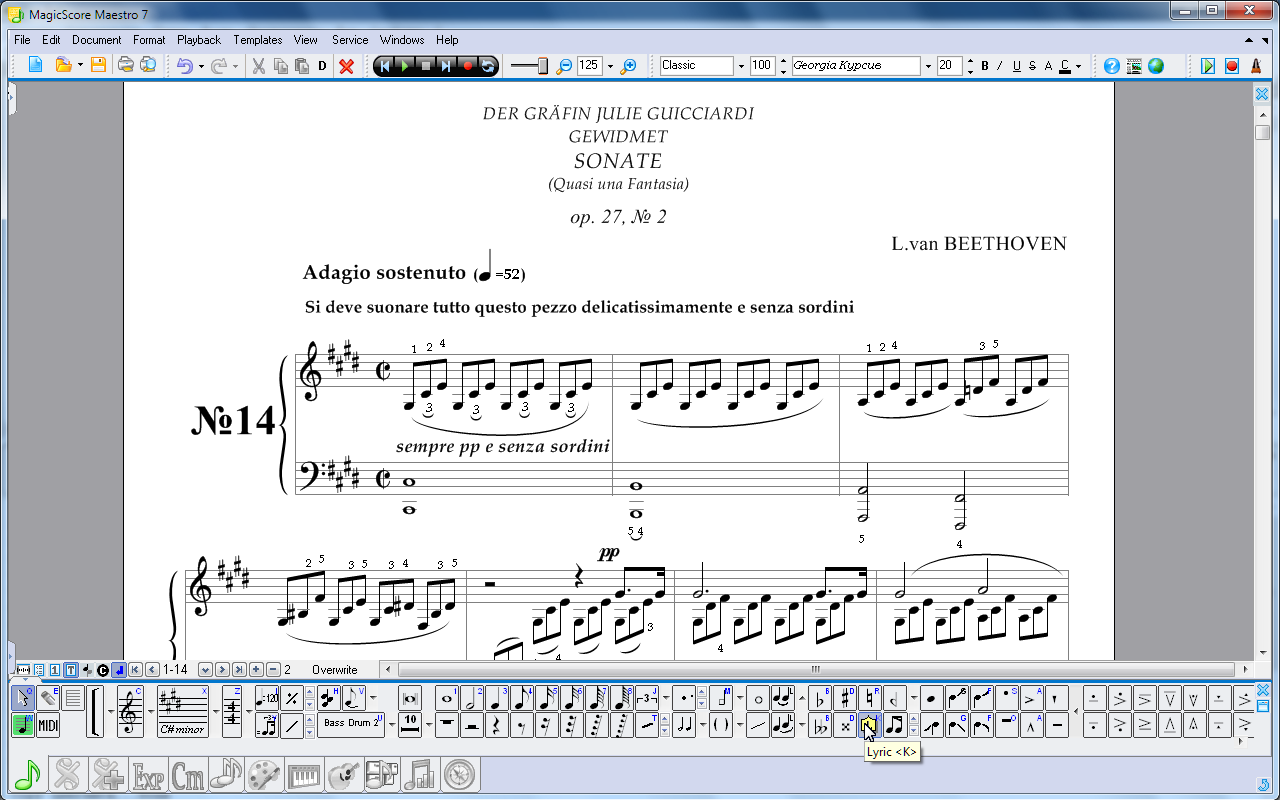1280x800 pixels.
Task: Toggle the Overwrite mode indicator
Action: coord(334,670)
